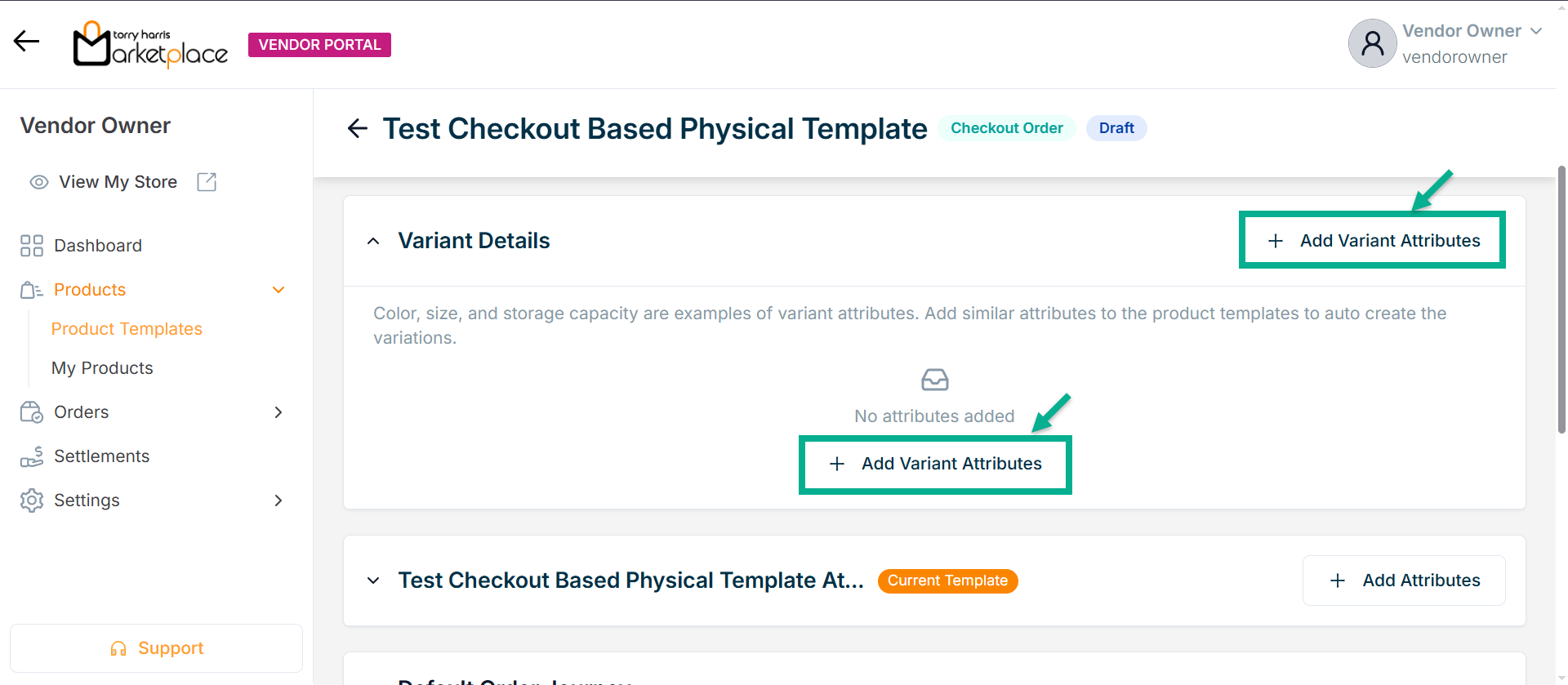Select Product Templates in sidebar
1568x685 pixels.
127,329
